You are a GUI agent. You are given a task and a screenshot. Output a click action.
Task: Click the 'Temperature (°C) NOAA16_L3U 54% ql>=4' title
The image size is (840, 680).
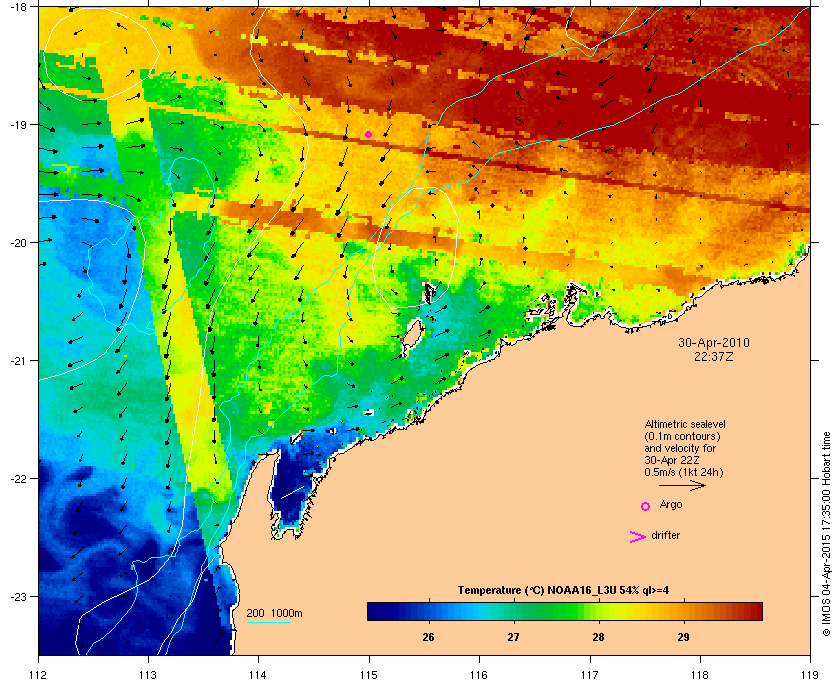coord(563,591)
